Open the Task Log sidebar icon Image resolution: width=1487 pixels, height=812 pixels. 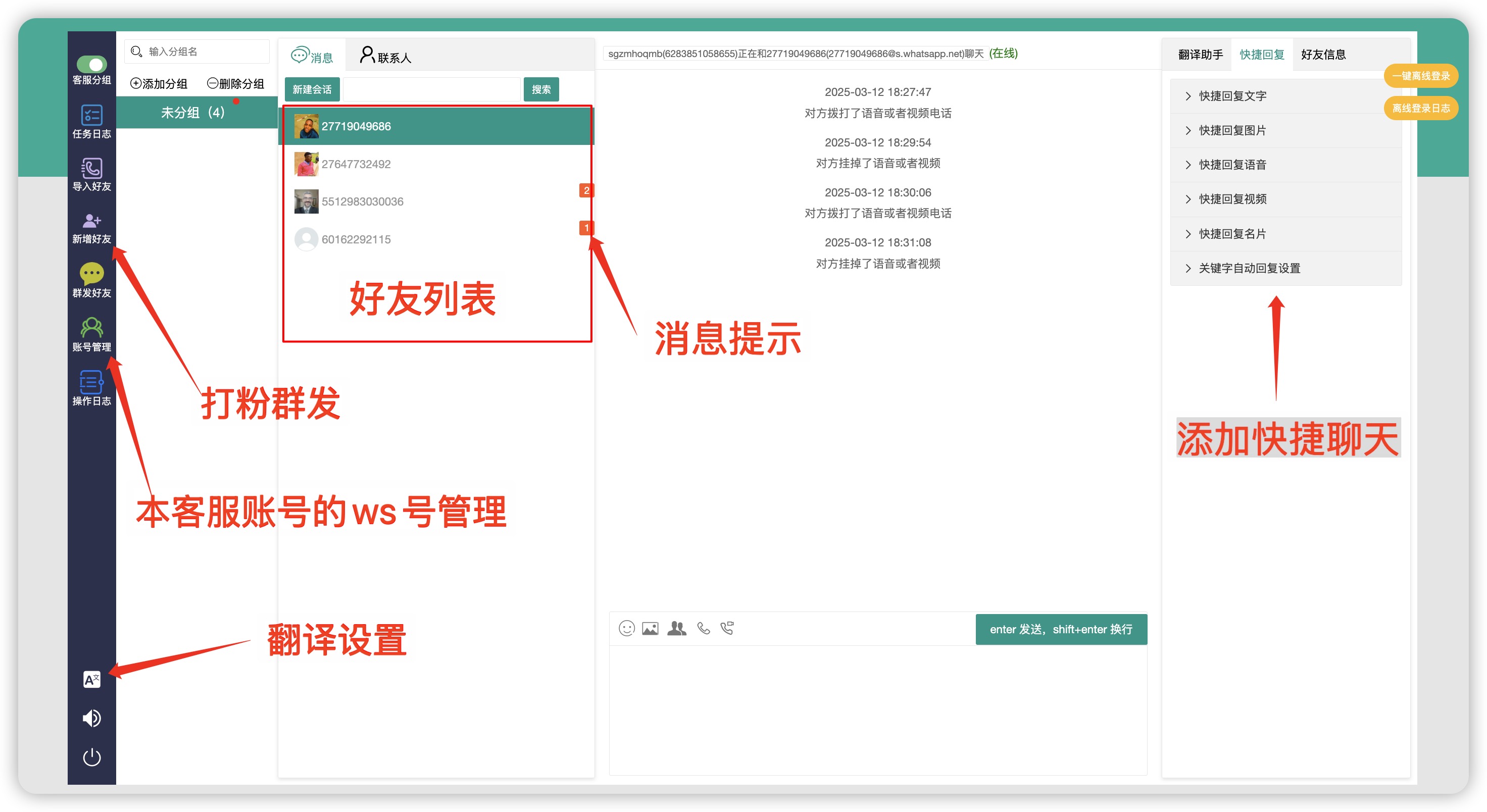92,116
